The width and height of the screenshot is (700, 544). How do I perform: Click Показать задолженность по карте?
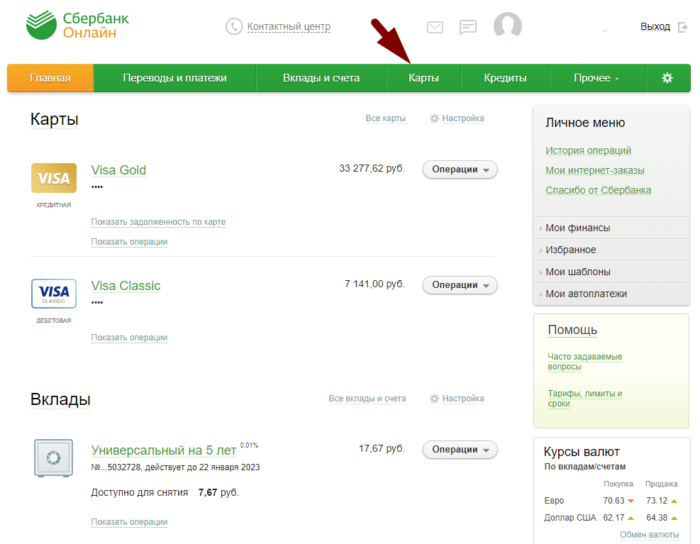click(158, 222)
